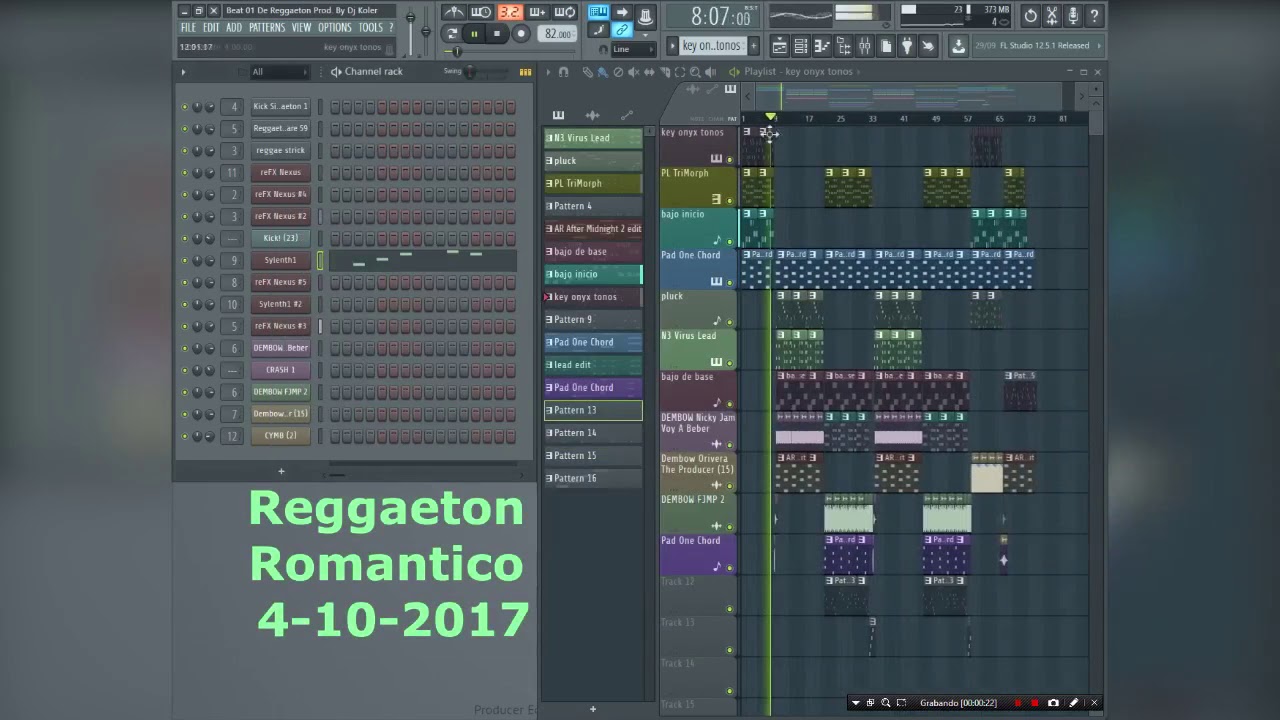Toggle loop recording icon
This screenshot has height=720, width=1280.
click(x=565, y=12)
